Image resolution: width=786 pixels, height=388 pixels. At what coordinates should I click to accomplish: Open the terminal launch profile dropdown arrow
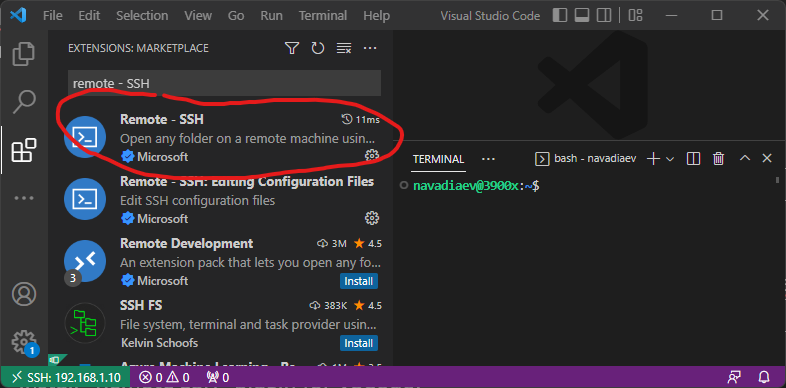[670, 159]
